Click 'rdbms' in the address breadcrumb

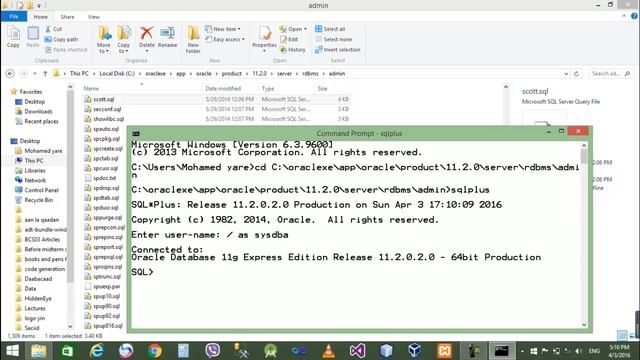[x=310, y=74]
